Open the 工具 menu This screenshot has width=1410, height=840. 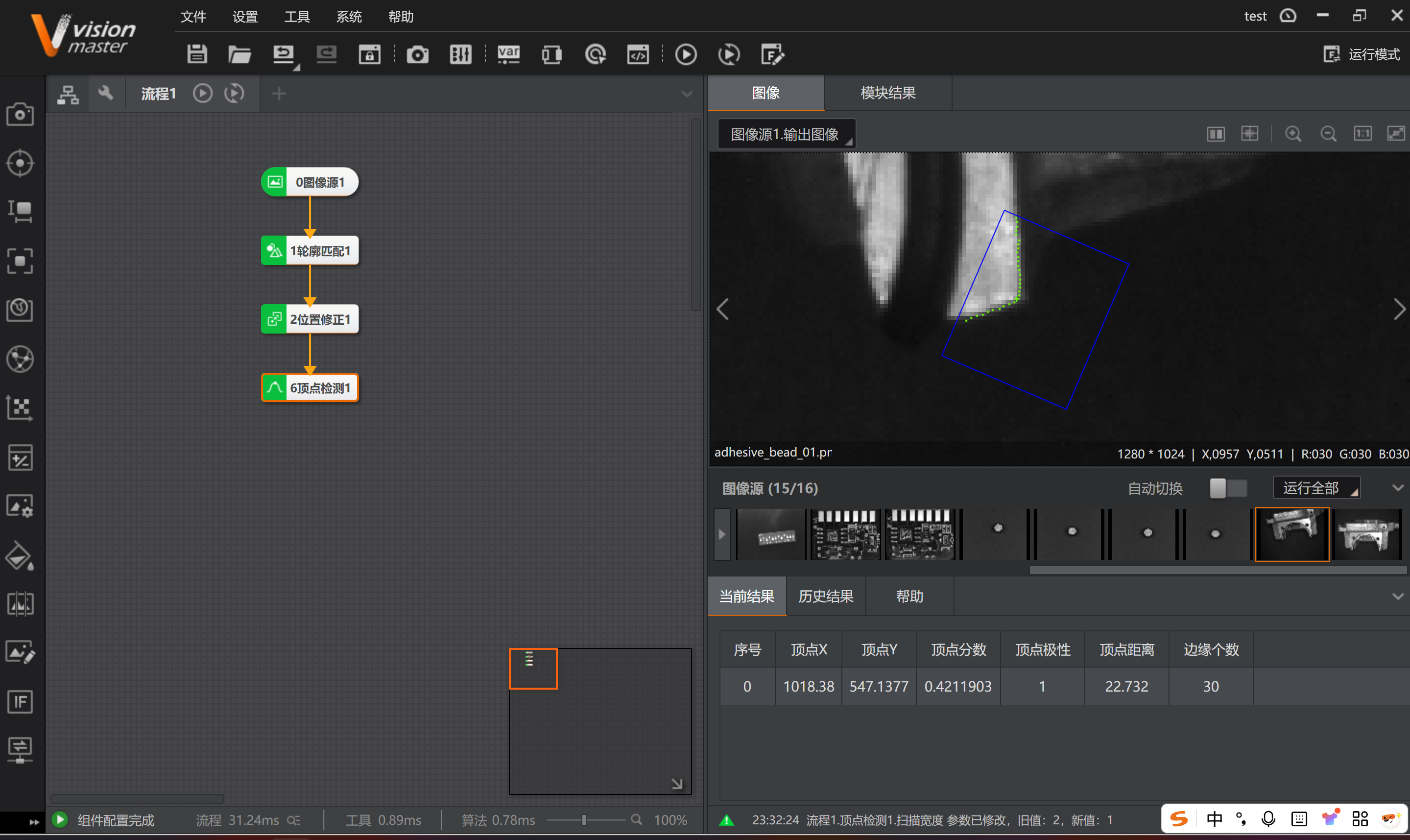(296, 17)
